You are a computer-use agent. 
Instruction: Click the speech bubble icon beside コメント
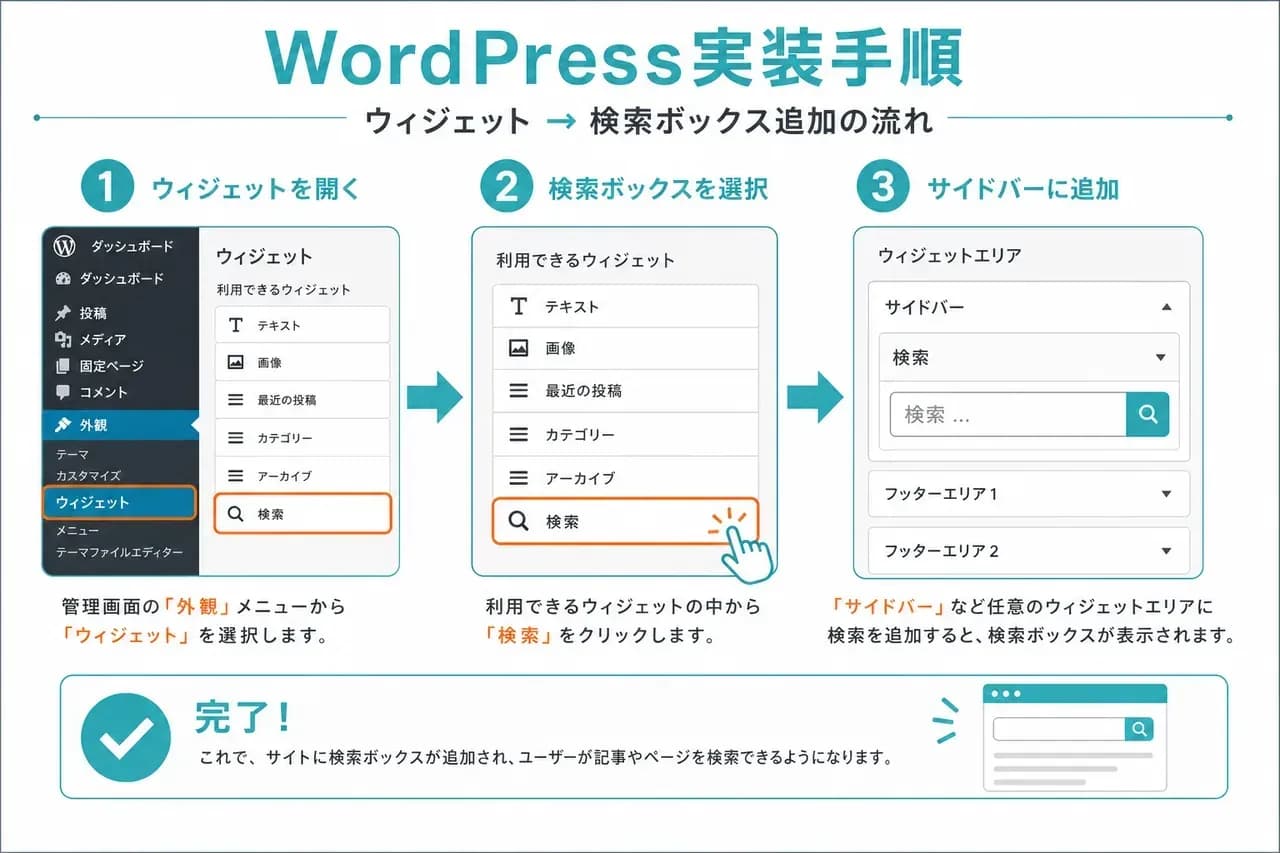tap(64, 392)
